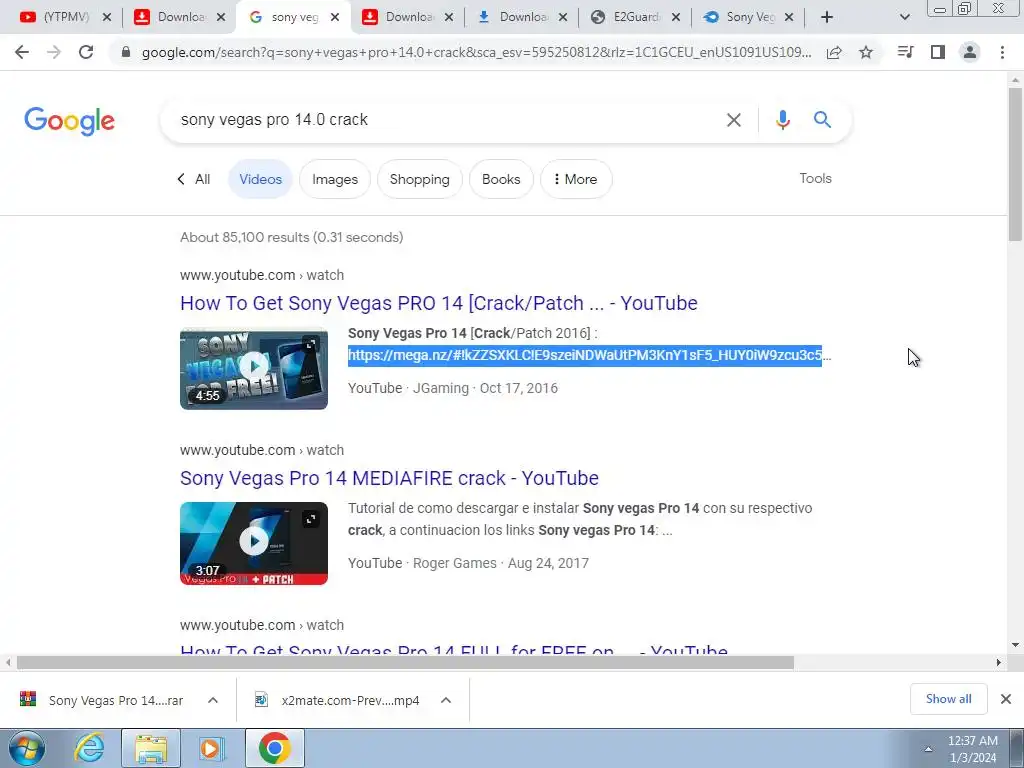Start voice search with microphone
Image resolution: width=1024 pixels, height=768 pixels.
(x=782, y=120)
